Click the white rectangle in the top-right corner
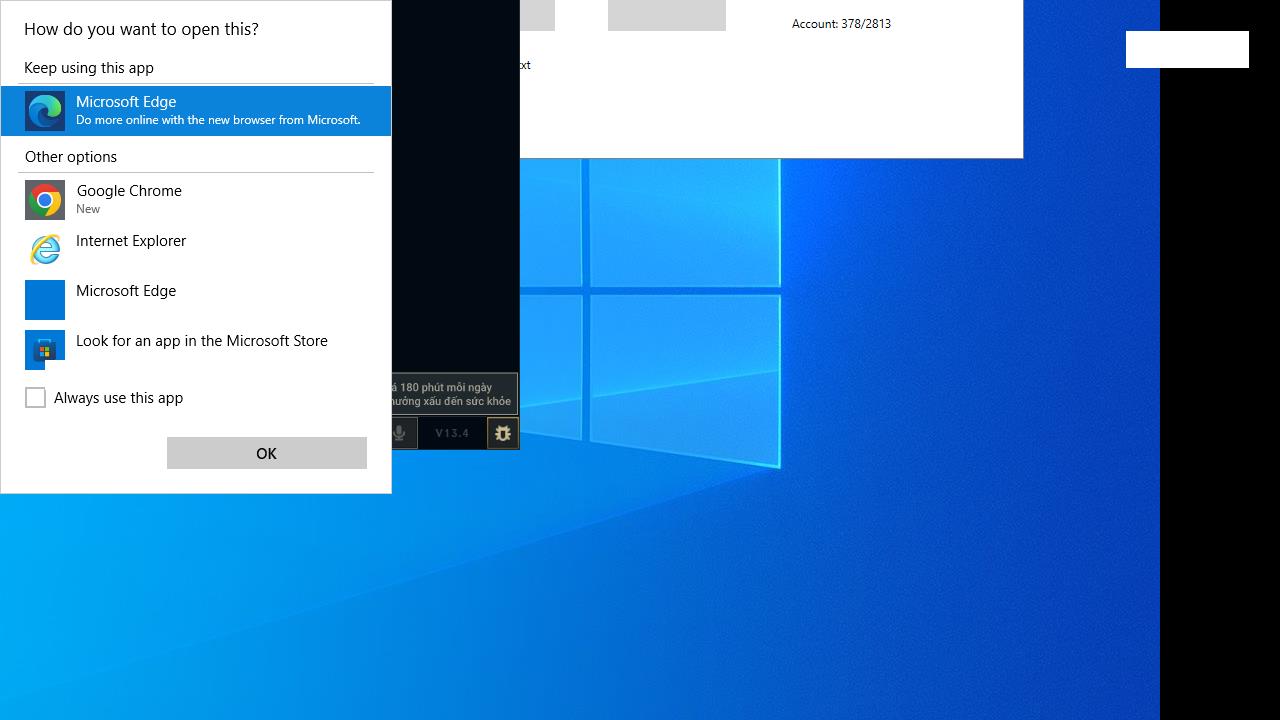The width and height of the screenshot is (1280, 720). coord(1187,49)
